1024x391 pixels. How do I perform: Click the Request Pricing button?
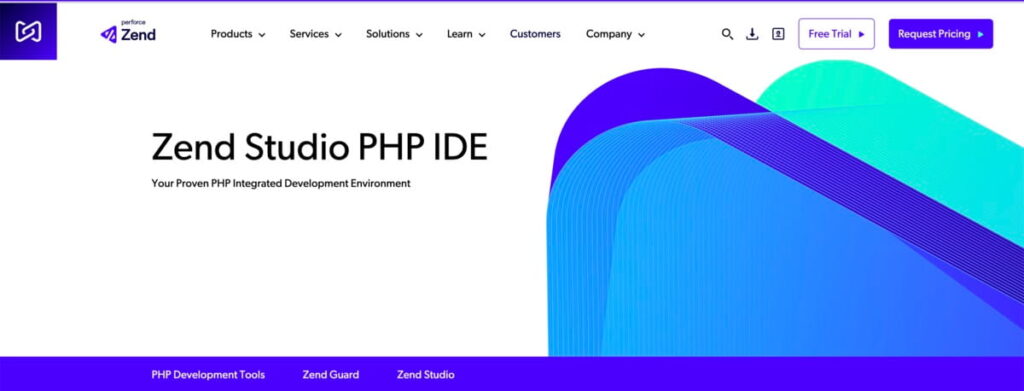(x=940, y=34)
